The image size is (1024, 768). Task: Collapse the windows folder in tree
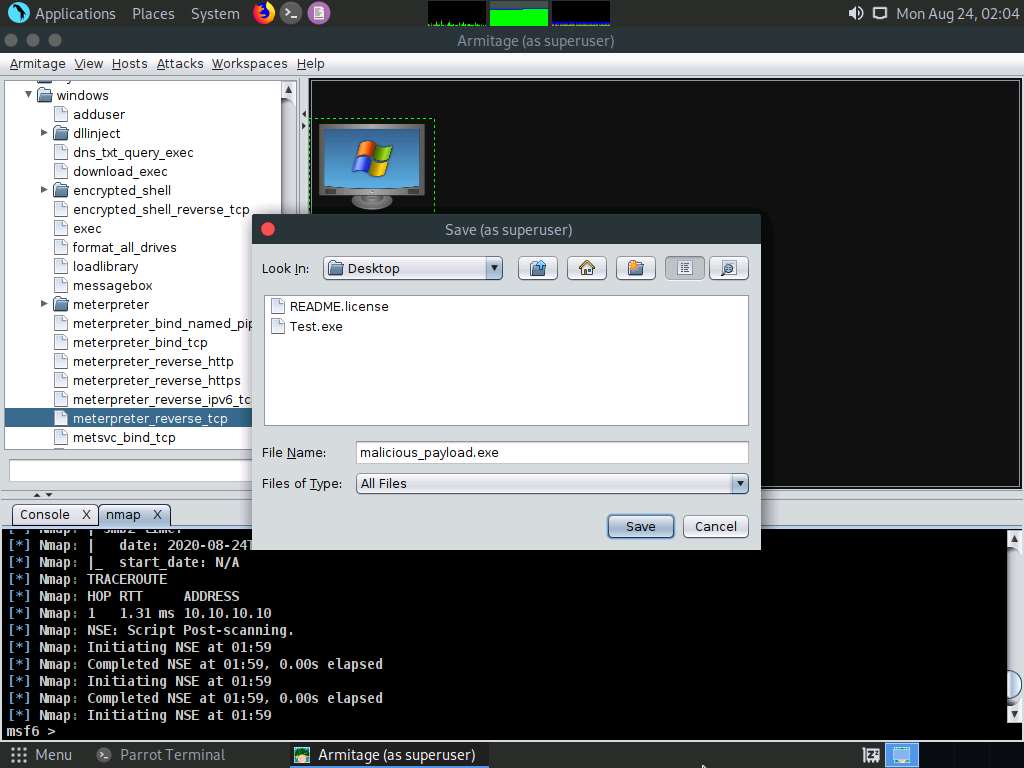[28, 95]
